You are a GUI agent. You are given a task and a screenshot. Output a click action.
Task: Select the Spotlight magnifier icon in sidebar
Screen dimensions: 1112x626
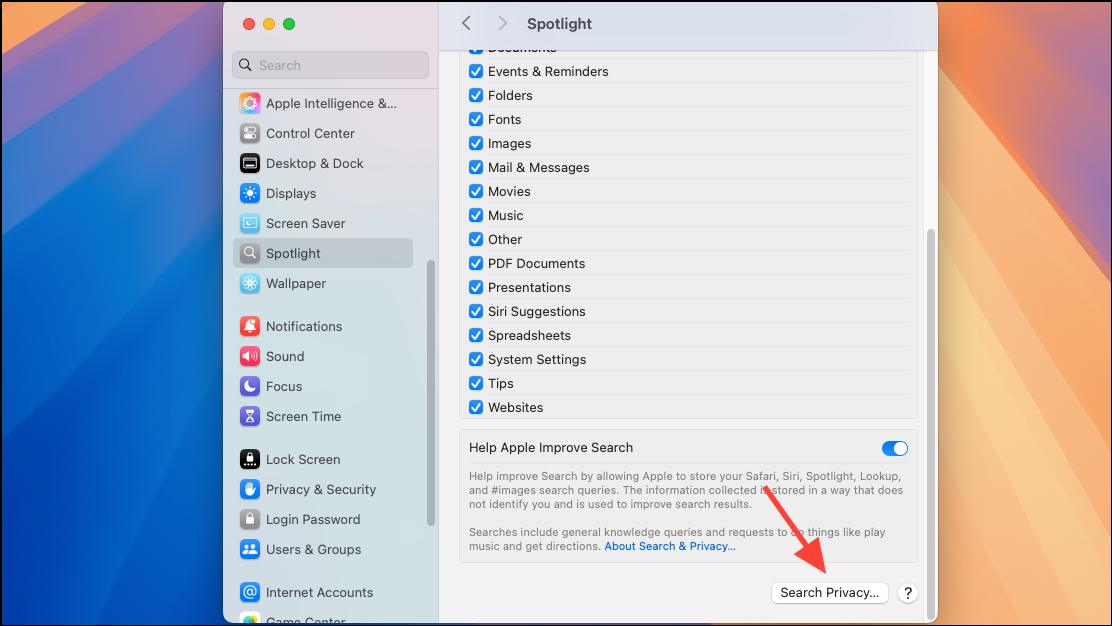tap(250, 253)
